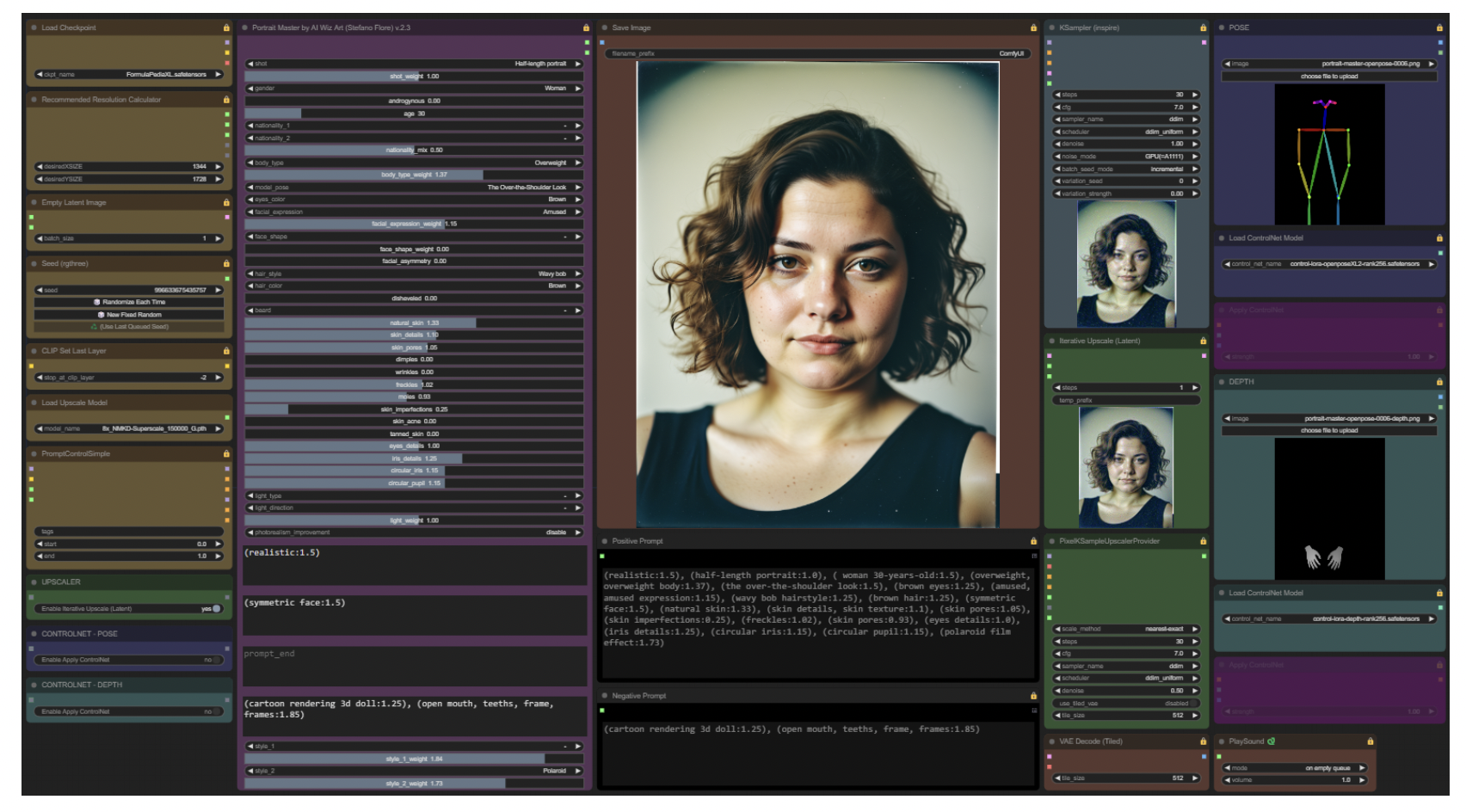1466x812 pixels.
Task: Click the PlaySound speaker icon in title
Action: coord(1272,741)
